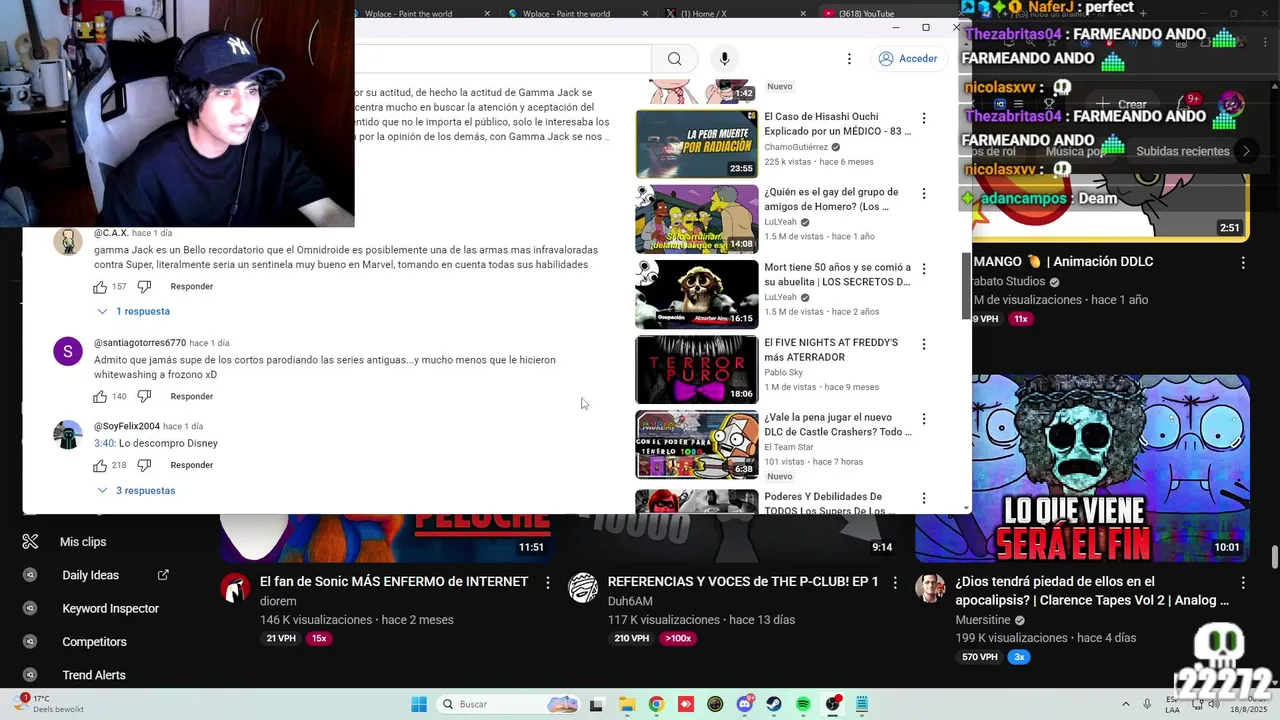
Task: Open options menu for El fan de Sonic video
Action: tap(547, 582)
